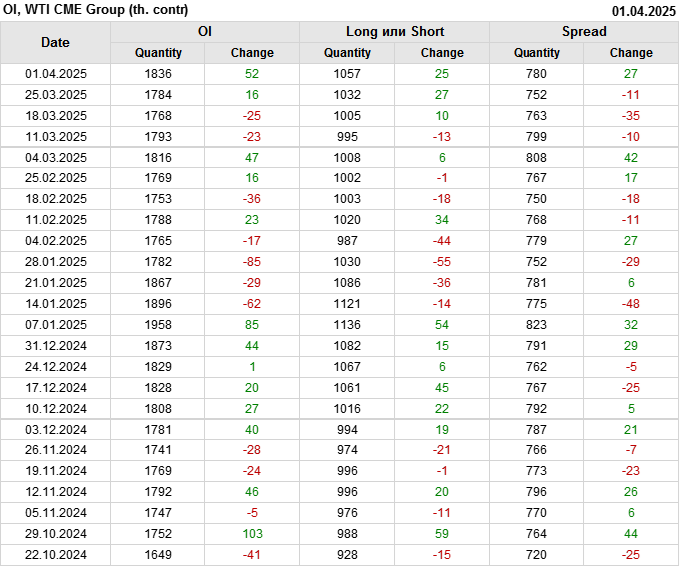Select the 01.04.2025 date row cell
This screenshot has height=567, width=680.
click(x=56, y=73)
